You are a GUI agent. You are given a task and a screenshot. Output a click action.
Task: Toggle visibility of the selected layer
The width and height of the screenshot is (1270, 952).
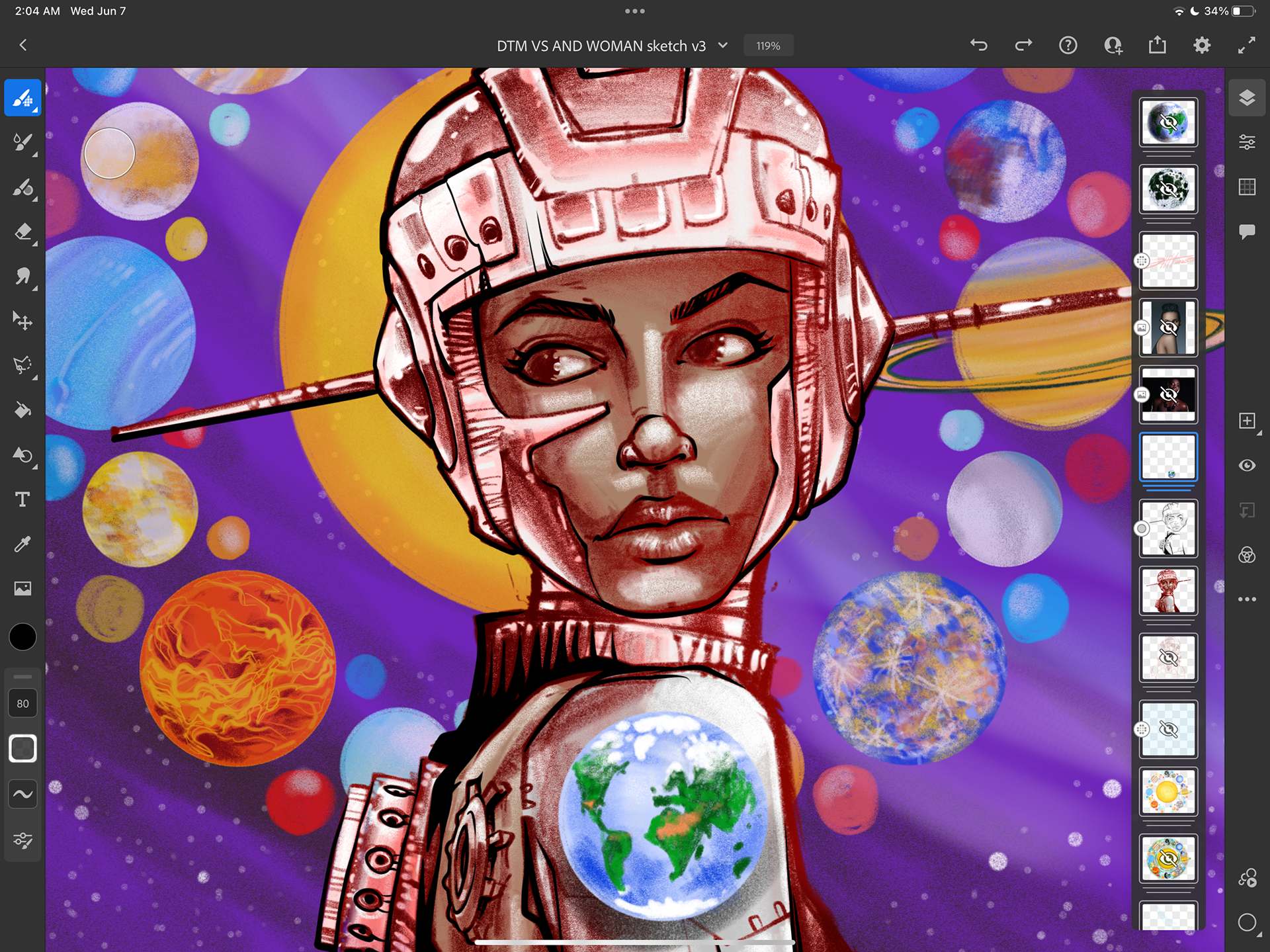click(1247, 466)
